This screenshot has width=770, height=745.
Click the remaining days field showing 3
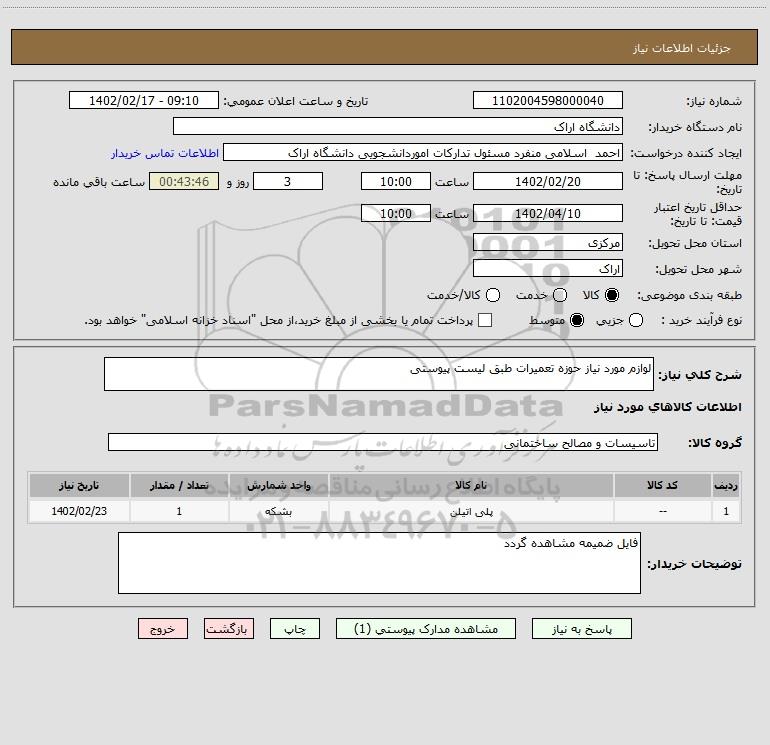click(288, 181)
